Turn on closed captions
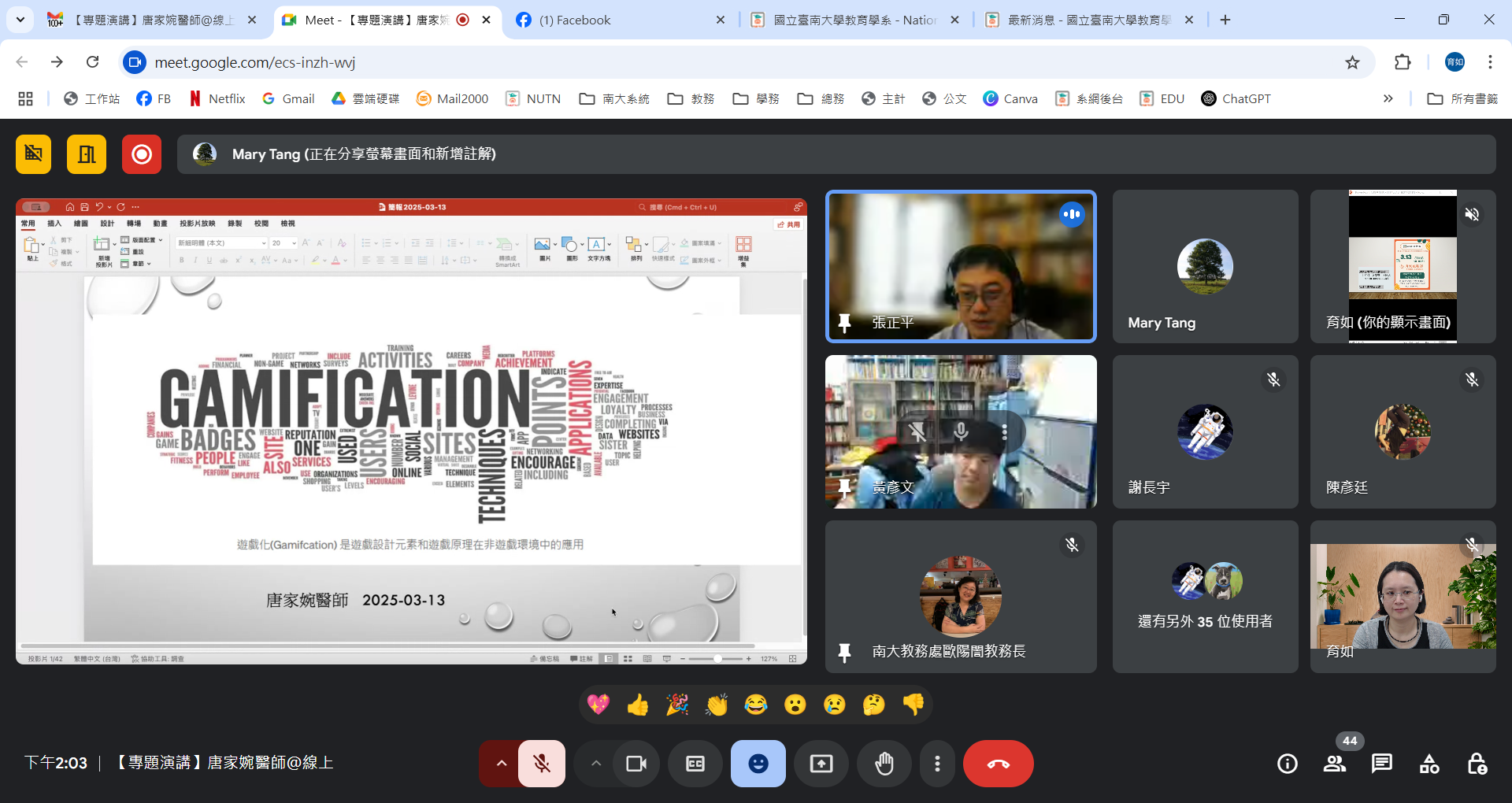The width and height of the screenshot is (1512, 803). pyautogui.click(x=695, y=763)
